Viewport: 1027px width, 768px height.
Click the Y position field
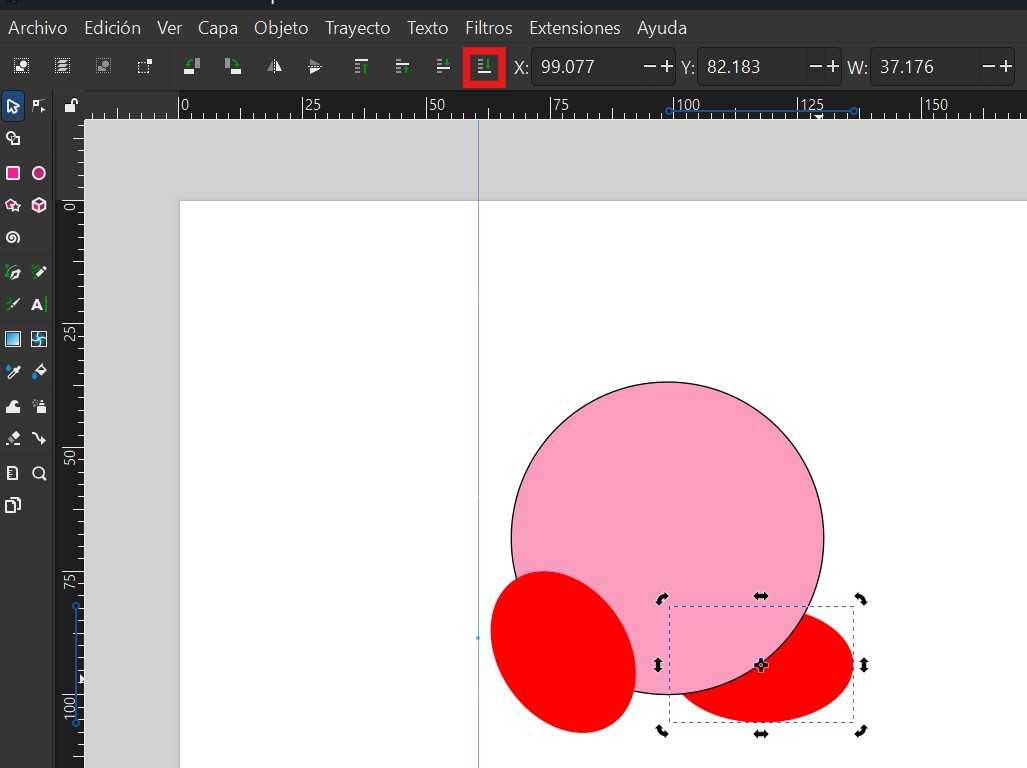click(x=753, y=67)
